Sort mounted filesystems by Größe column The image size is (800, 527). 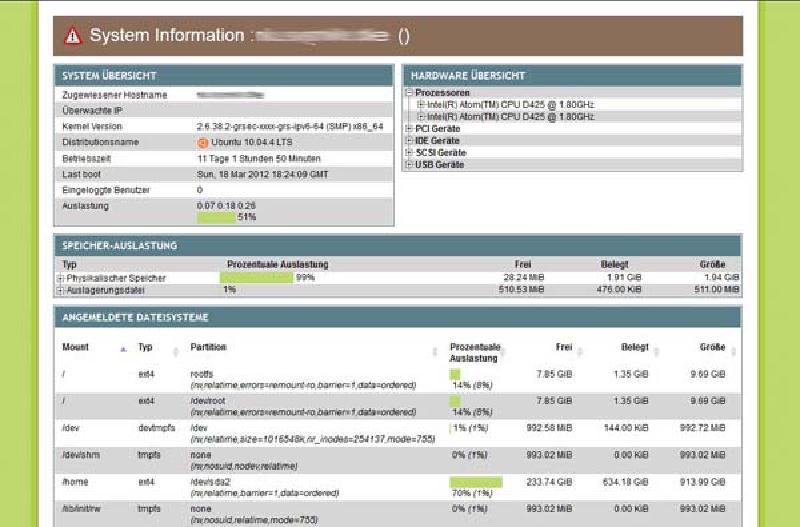click(x=711, y=348)
